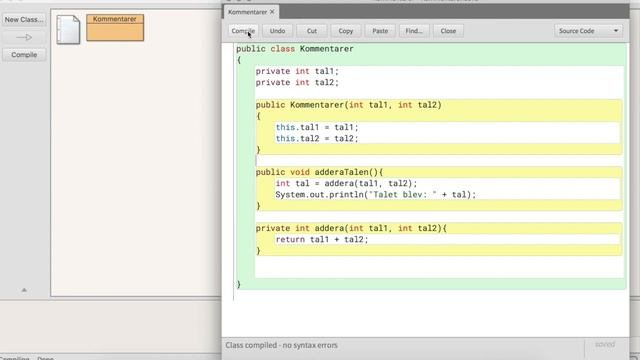Click the Copy button
640x360 pixels.
(346, 31)
